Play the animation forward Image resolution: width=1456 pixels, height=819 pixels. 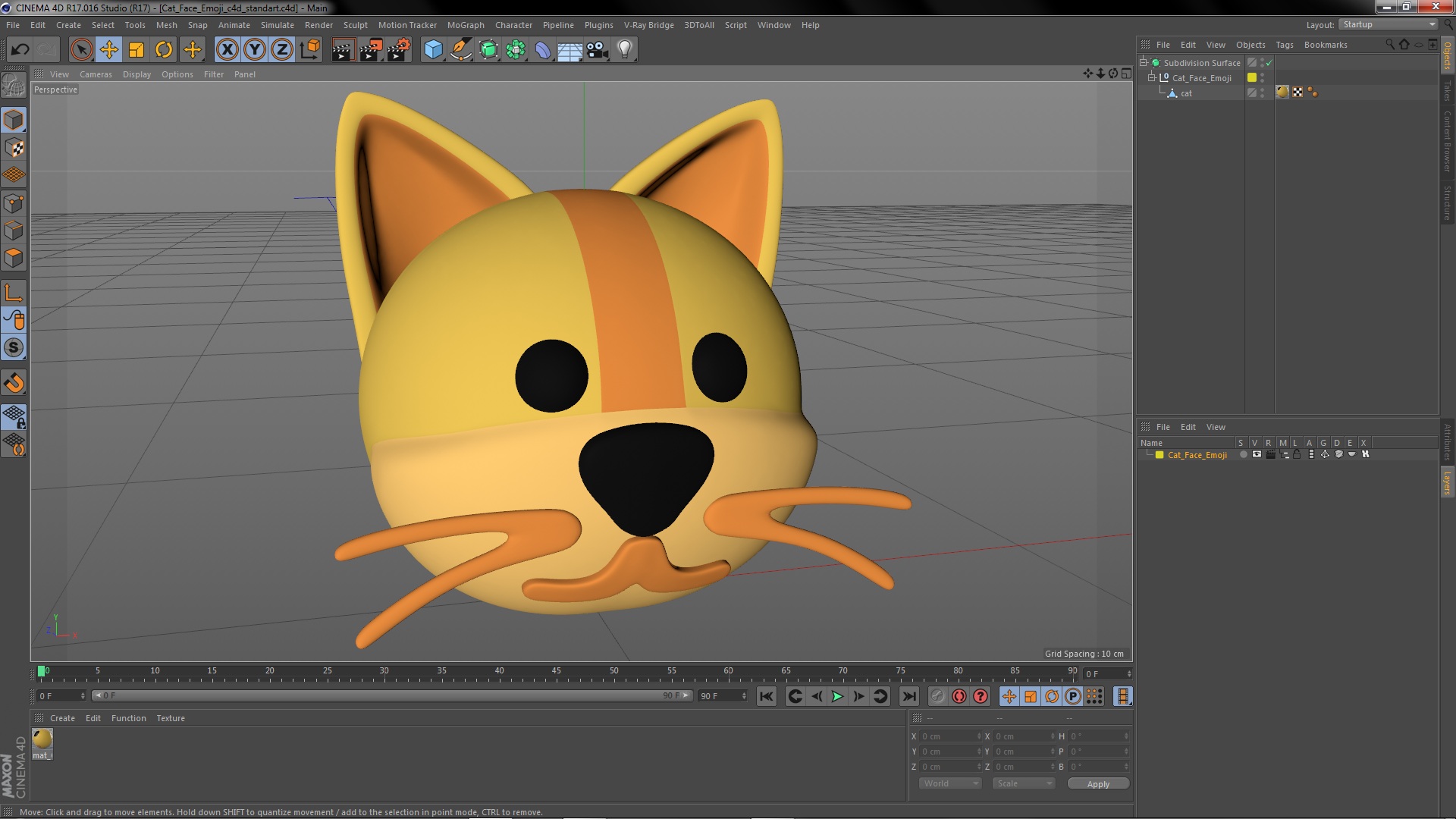tap(837, 696)
